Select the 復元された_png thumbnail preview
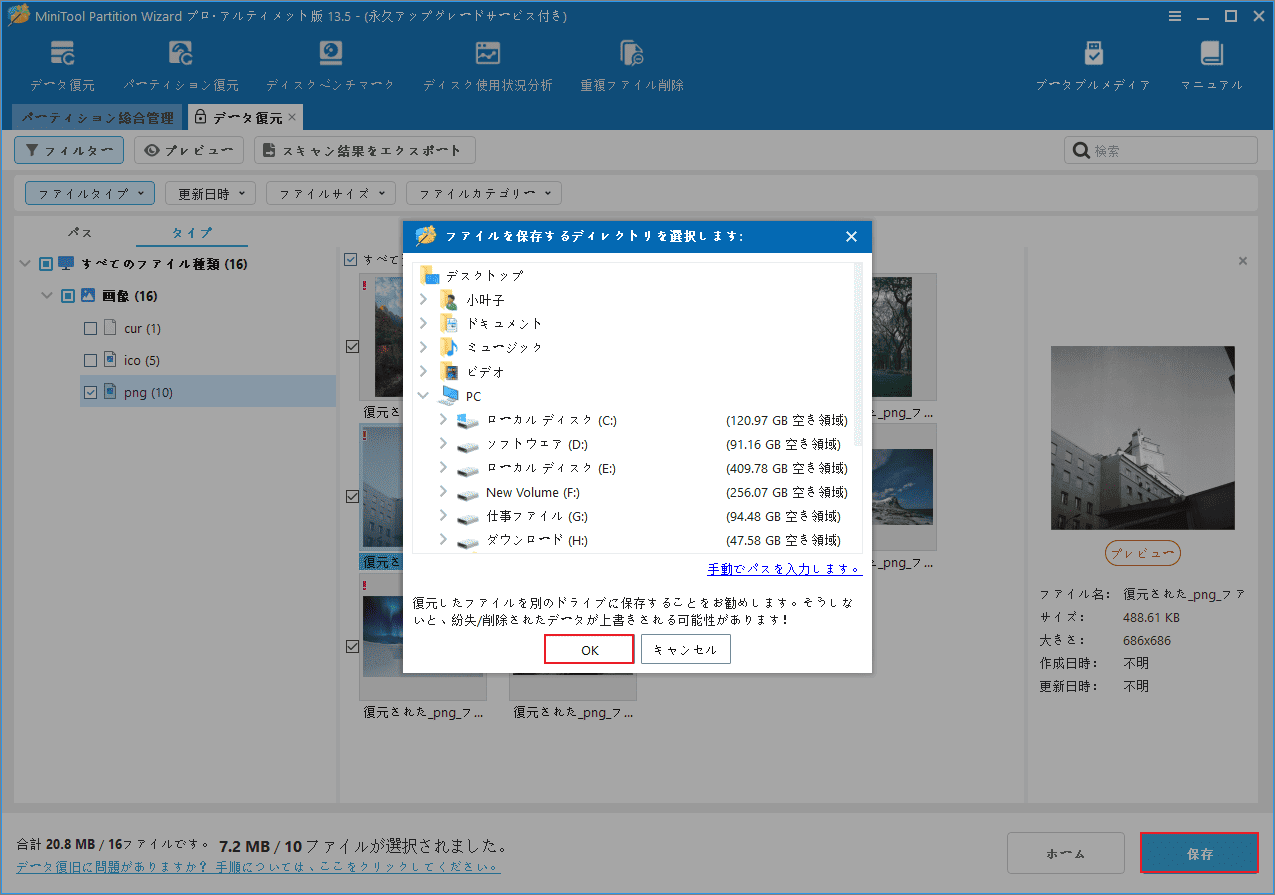This screenshot has width=1275, height=895. click(1142, 437)
